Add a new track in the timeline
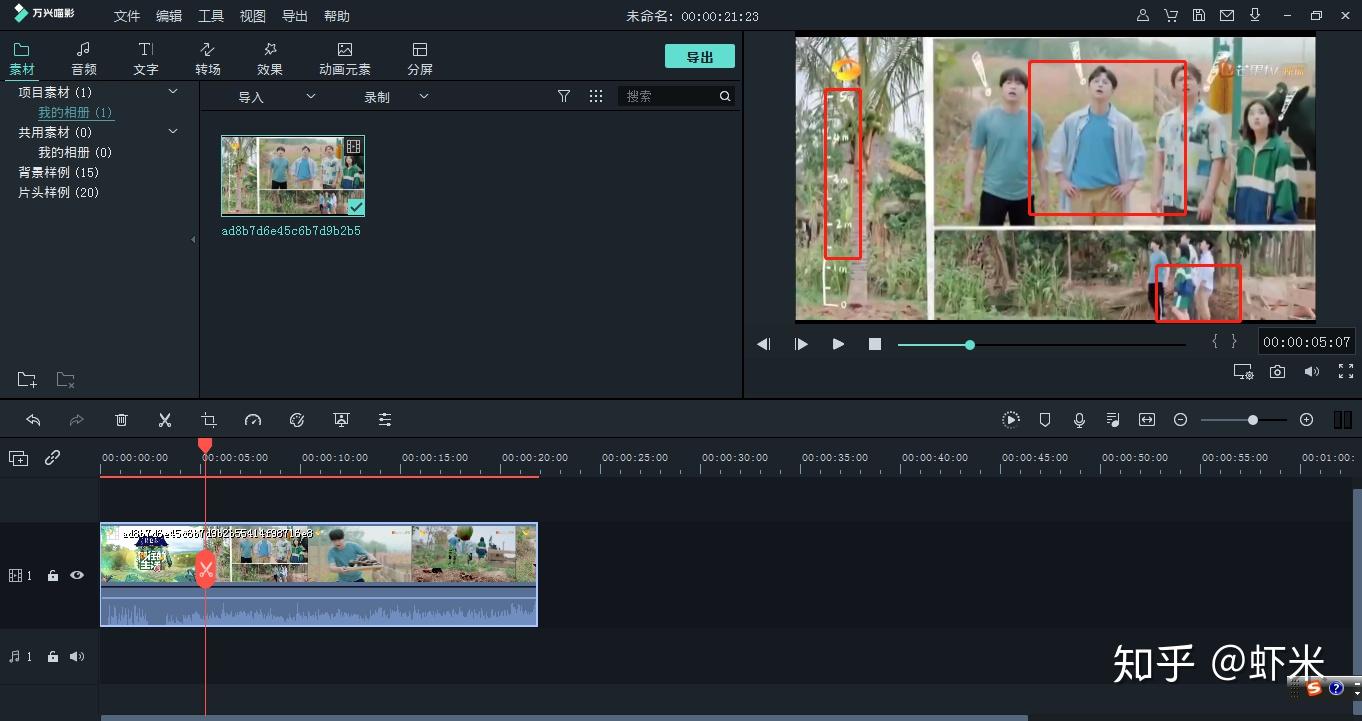Image resolution: width=1362 pixels, height=721 pixels. point(19,458)
